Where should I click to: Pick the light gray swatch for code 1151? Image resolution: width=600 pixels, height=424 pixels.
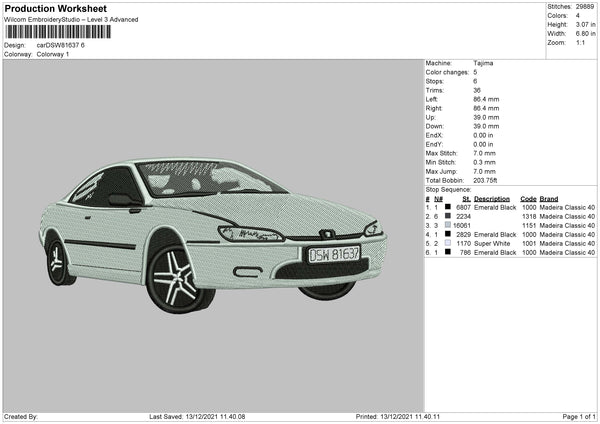(x=447, y=225)
